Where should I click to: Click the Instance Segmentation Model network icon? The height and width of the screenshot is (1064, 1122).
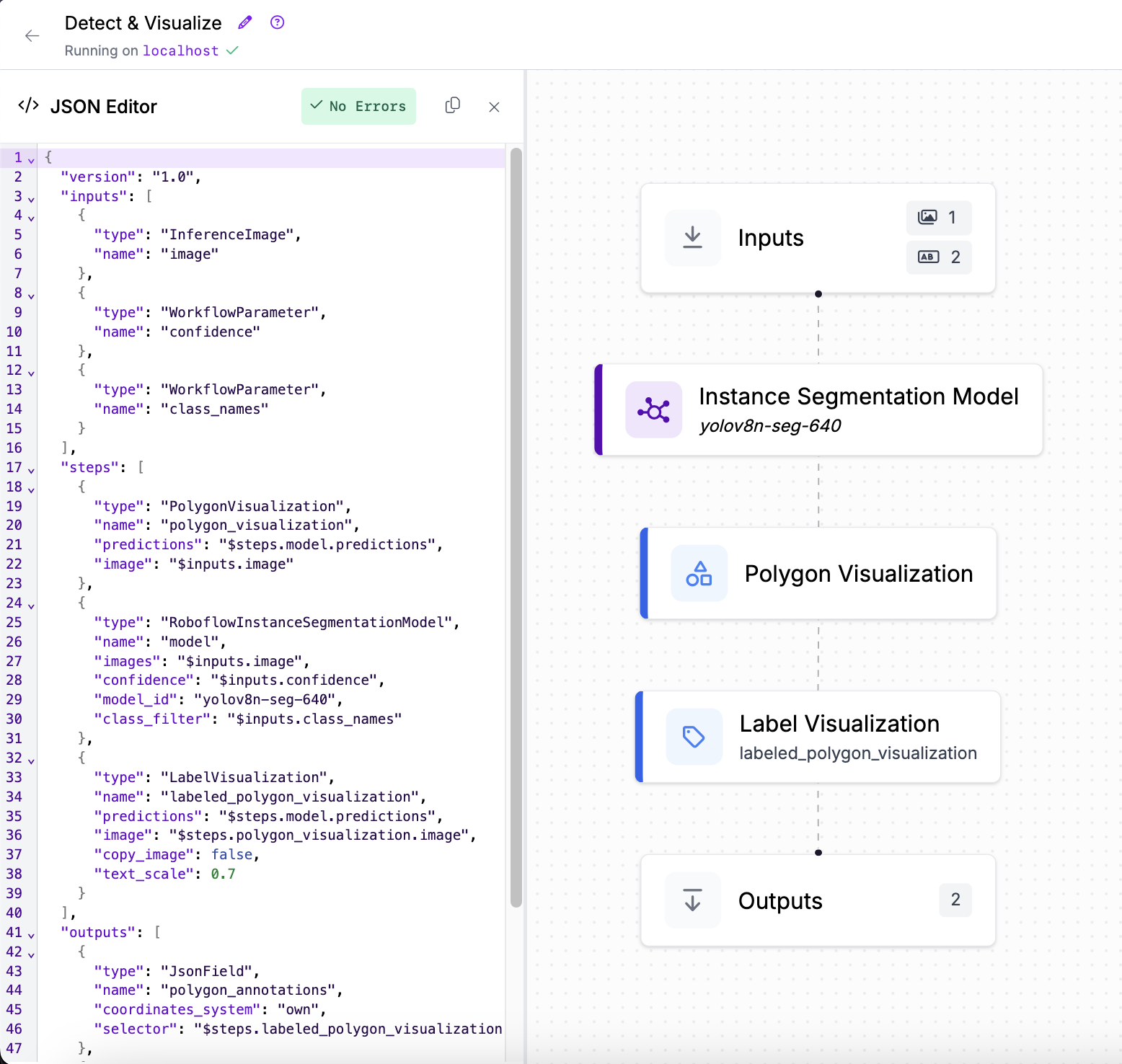[653, 410]
